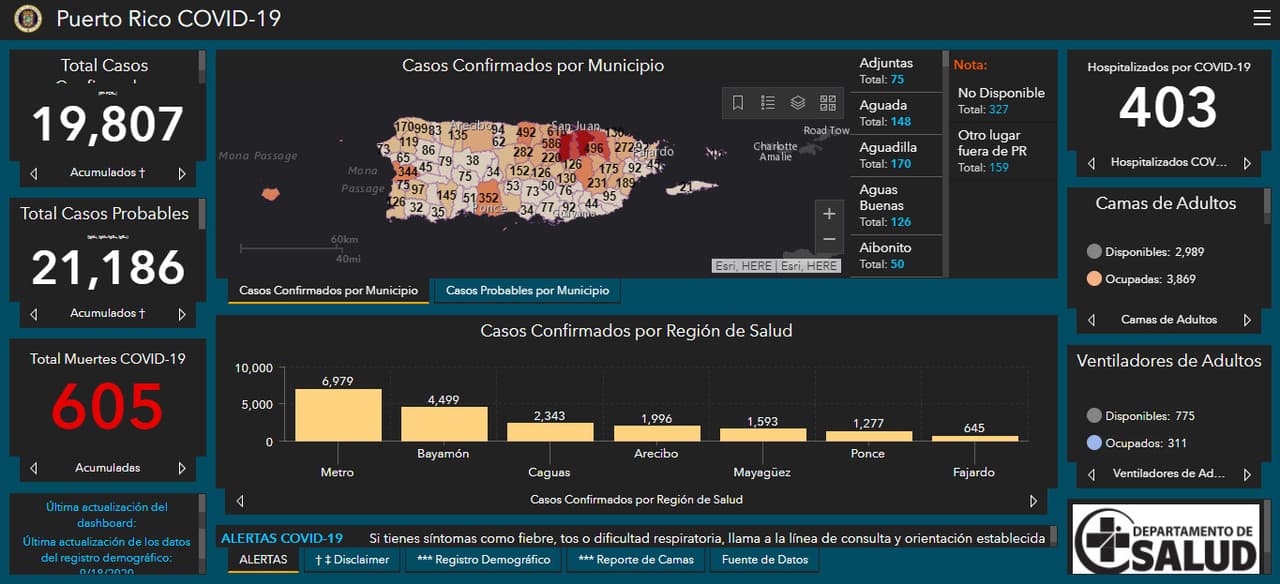Viewport: 1280px width, 584px height.
Task: Click gray Disponibles swatch in Ventiladores legend
Action: (1093, 416)
